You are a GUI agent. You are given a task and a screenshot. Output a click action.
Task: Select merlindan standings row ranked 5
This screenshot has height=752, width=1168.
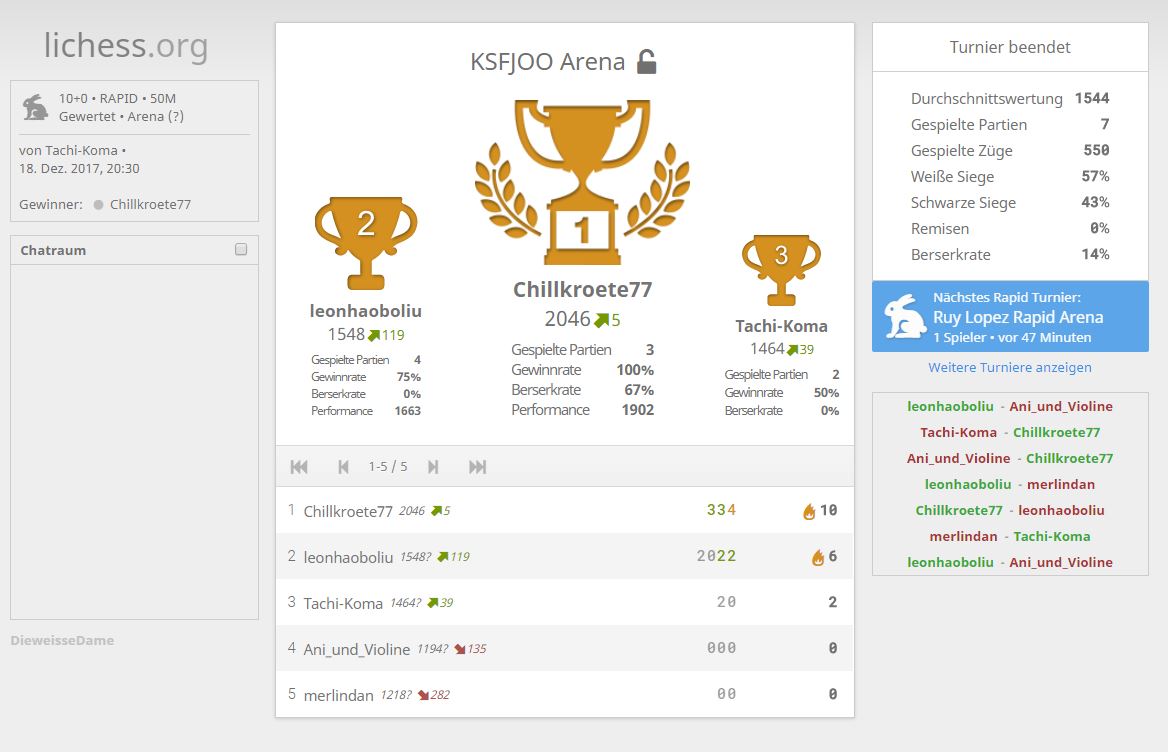click(x=565, y=695)
